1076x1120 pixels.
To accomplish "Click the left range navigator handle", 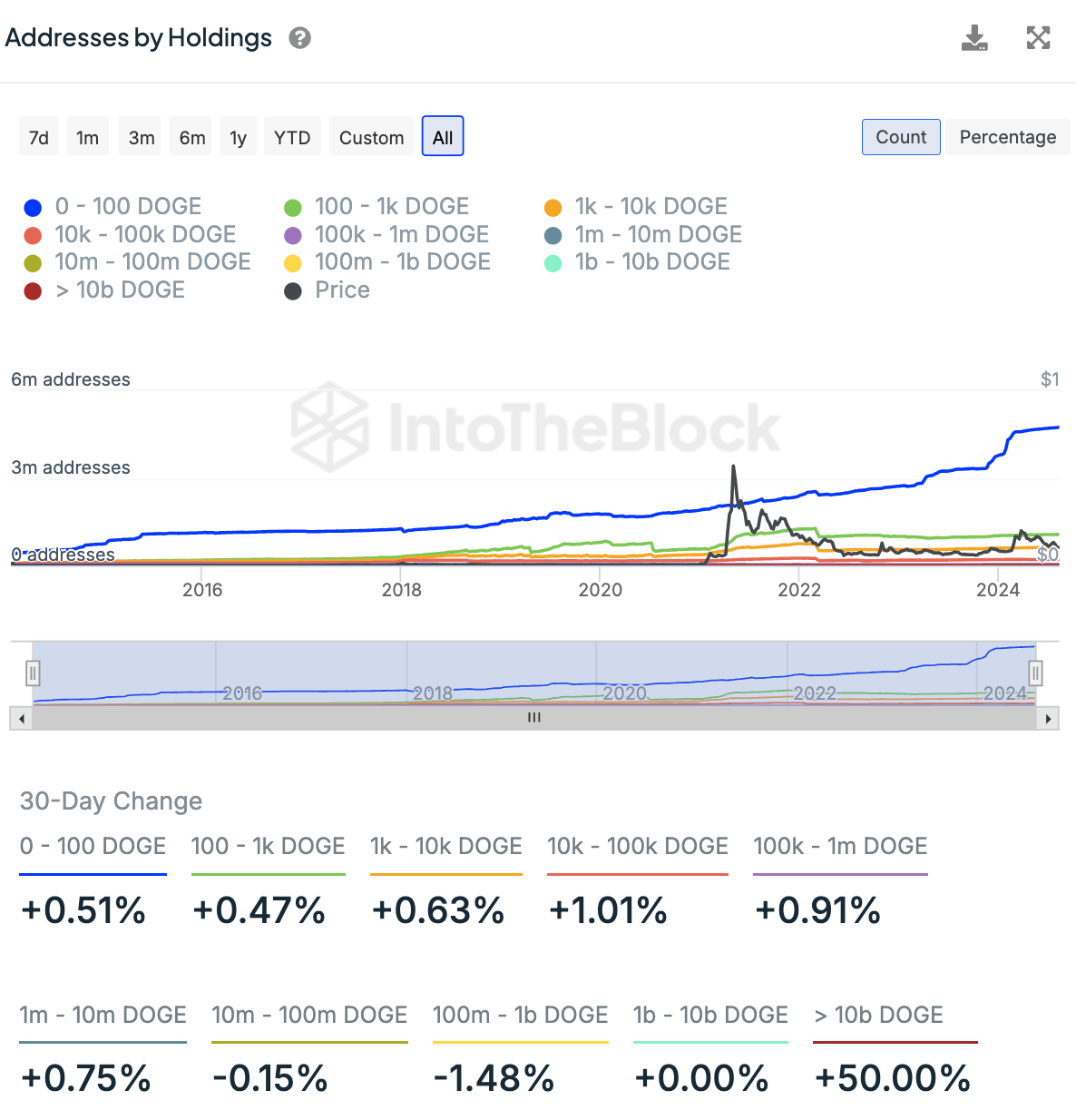I will [x=33, y=673].
